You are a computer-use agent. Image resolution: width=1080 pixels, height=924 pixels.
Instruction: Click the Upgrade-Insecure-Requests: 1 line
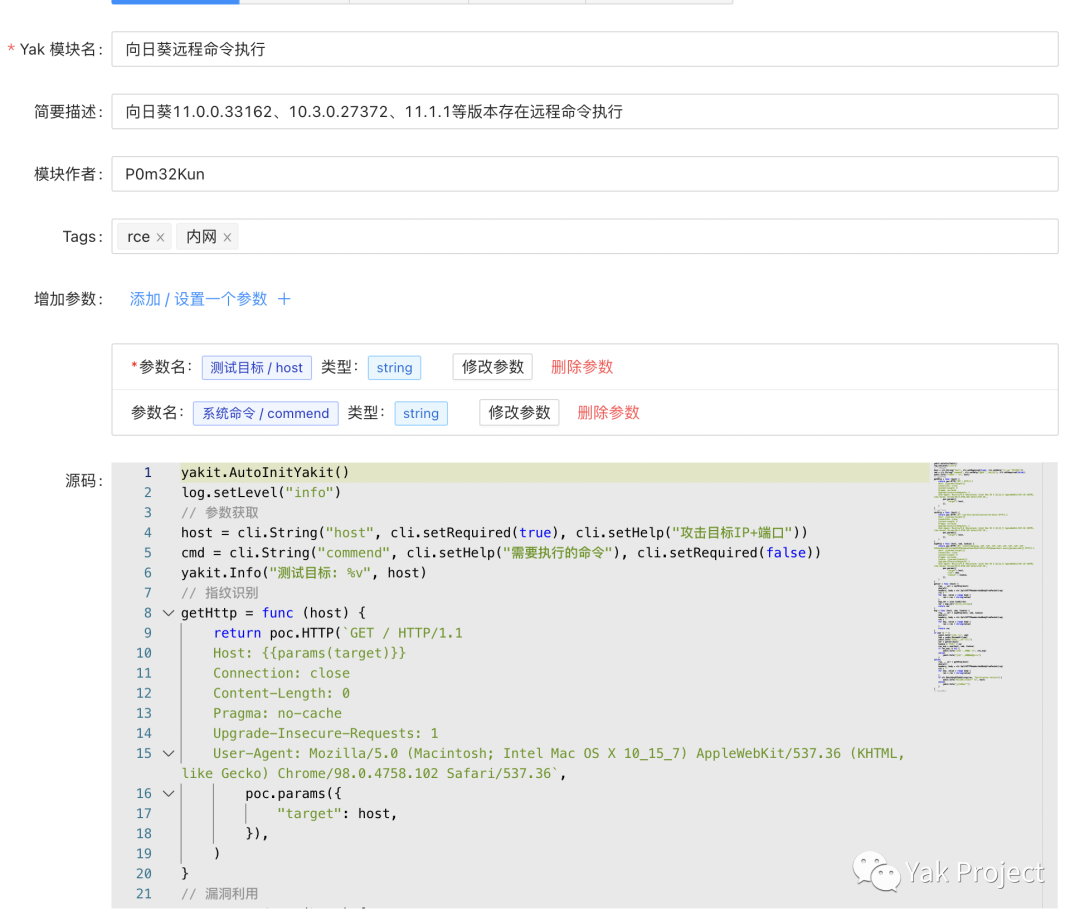(325, 733)
